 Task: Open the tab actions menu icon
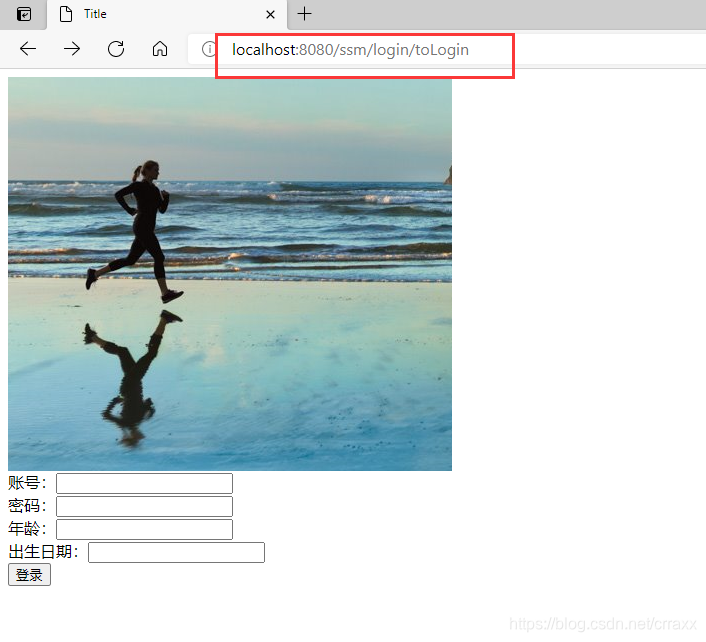(23, 14)
